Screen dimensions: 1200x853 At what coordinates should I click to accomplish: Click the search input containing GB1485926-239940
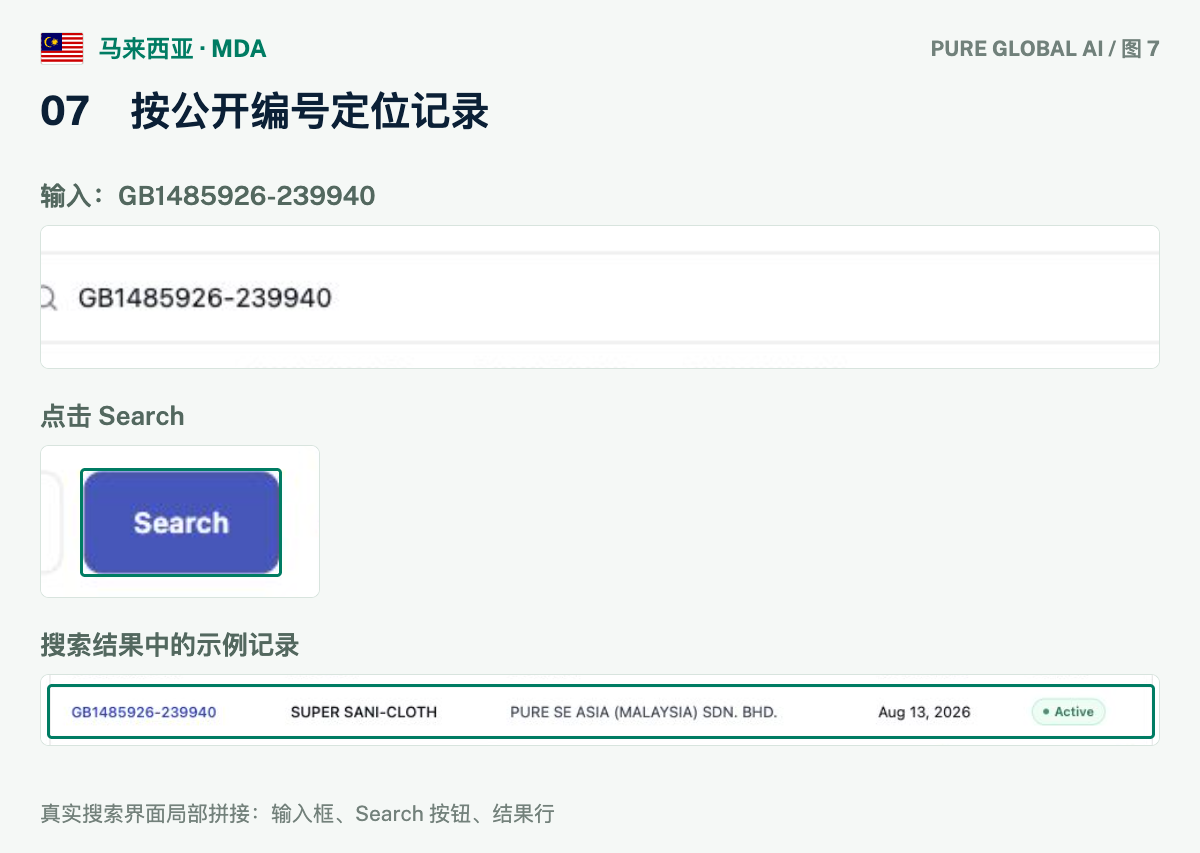coord(600,297)
